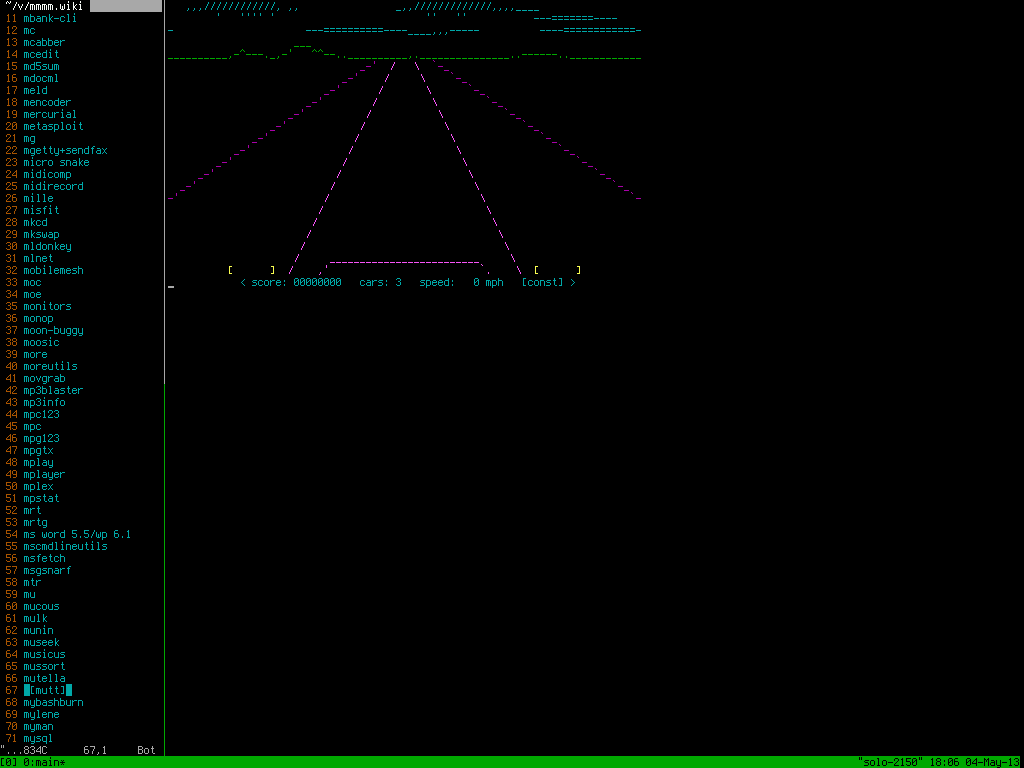Image resolution: width=1024 pixels, height=768 pixels.
Task: Click the '[0]' tmux session label
Action: click(8, 762)
